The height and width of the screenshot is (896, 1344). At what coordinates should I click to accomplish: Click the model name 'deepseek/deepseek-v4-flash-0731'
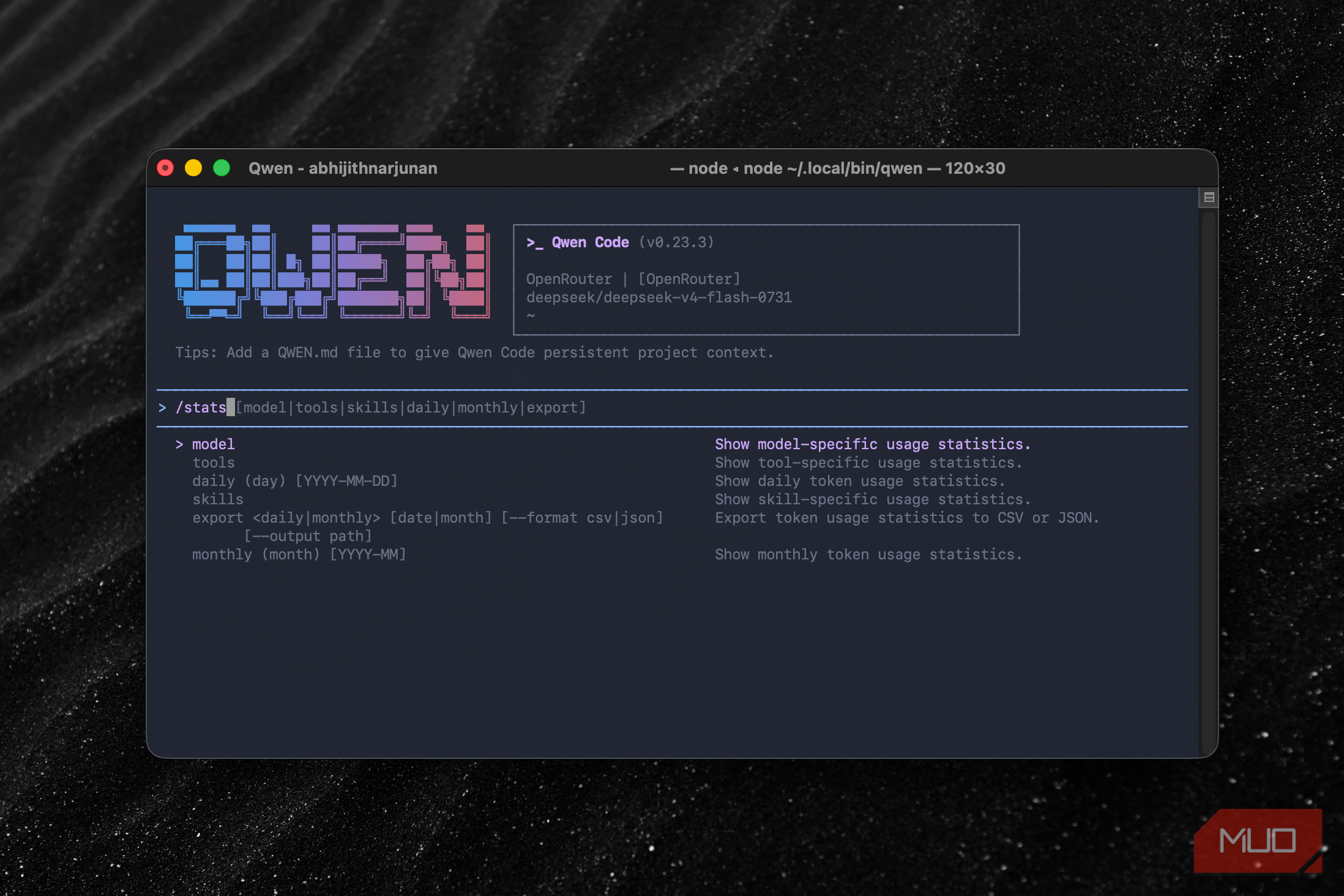[x=659, y=297]
